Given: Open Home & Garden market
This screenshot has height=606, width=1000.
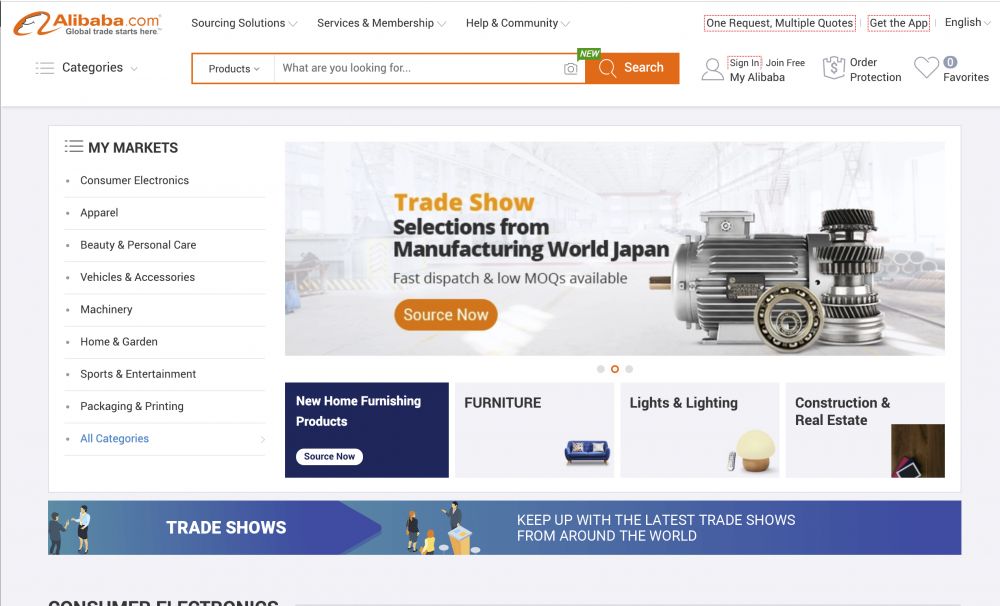Looking at the screenshot, I should (x=119, y=342).
